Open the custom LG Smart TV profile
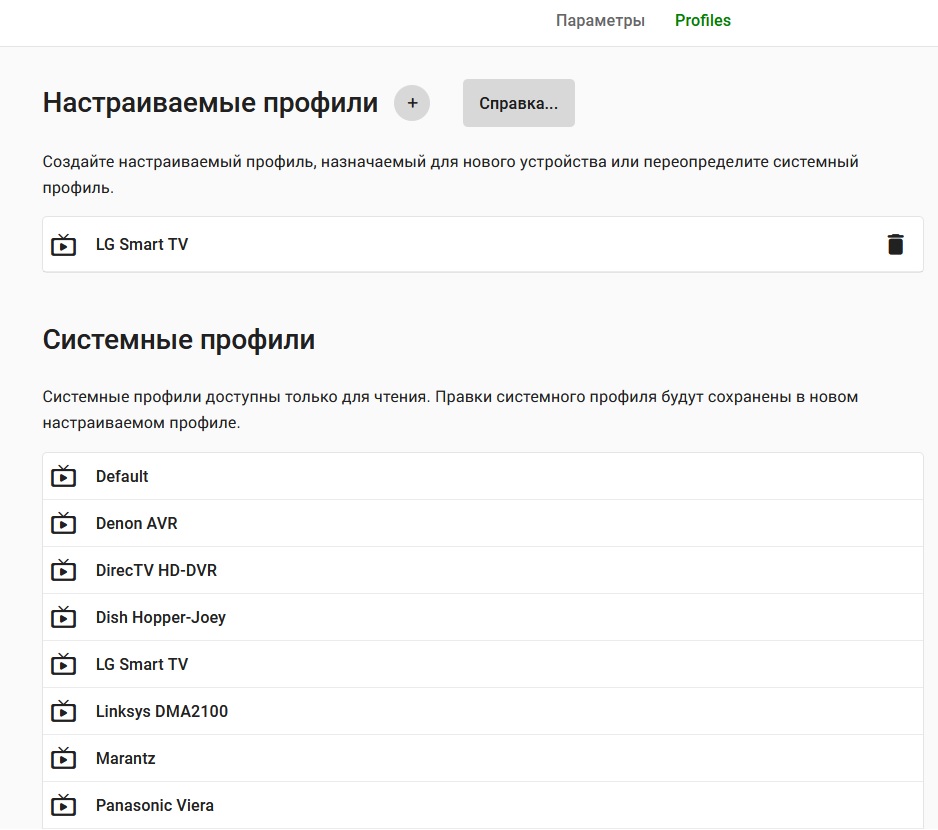Viewport: 938px width, 830px height. 142,244
